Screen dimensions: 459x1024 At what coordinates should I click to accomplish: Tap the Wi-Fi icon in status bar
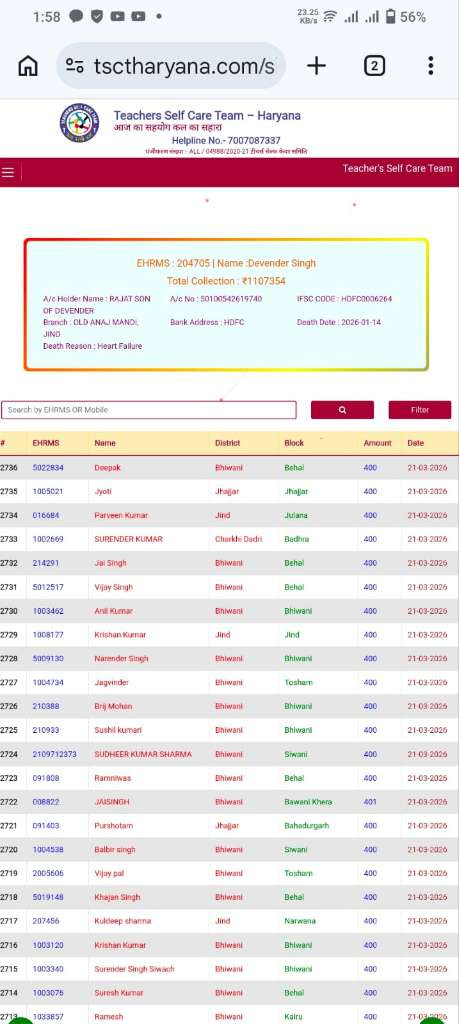point(329,17)
